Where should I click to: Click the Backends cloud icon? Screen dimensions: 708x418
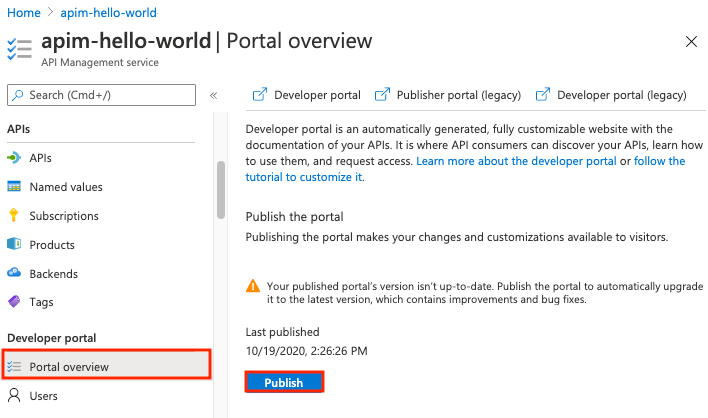pyautogui.click(x=15, y=274)
